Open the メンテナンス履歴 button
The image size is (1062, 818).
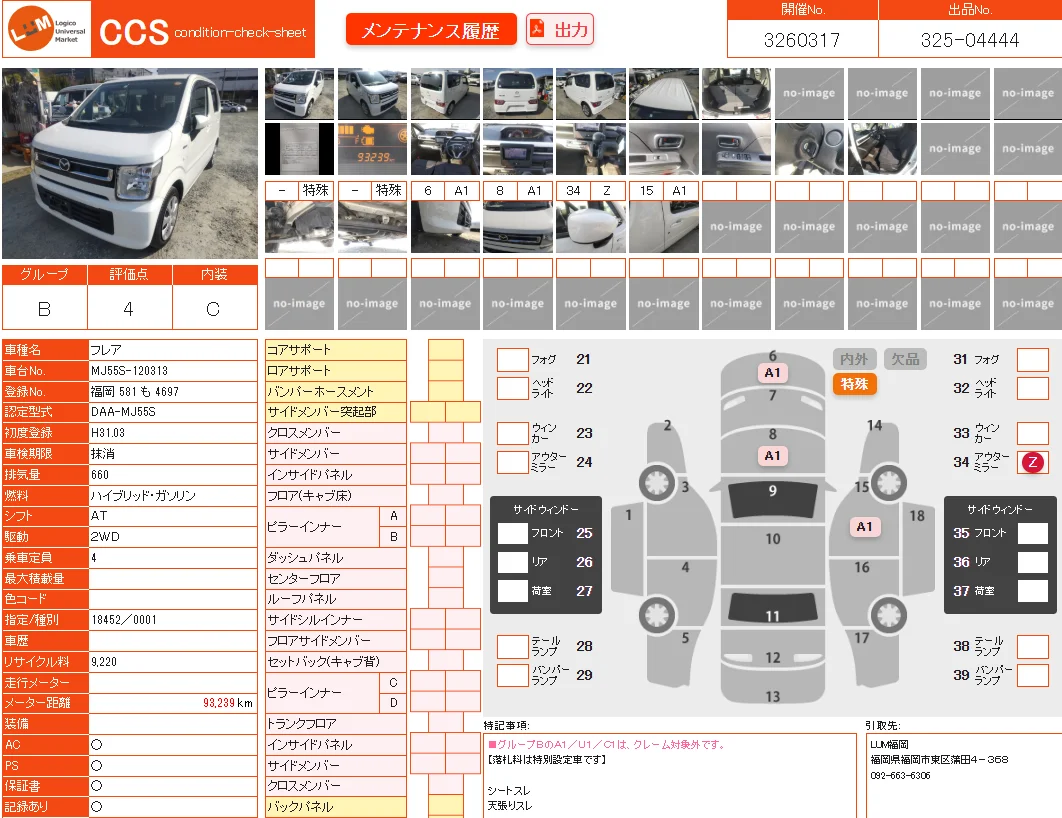[431, 30]
